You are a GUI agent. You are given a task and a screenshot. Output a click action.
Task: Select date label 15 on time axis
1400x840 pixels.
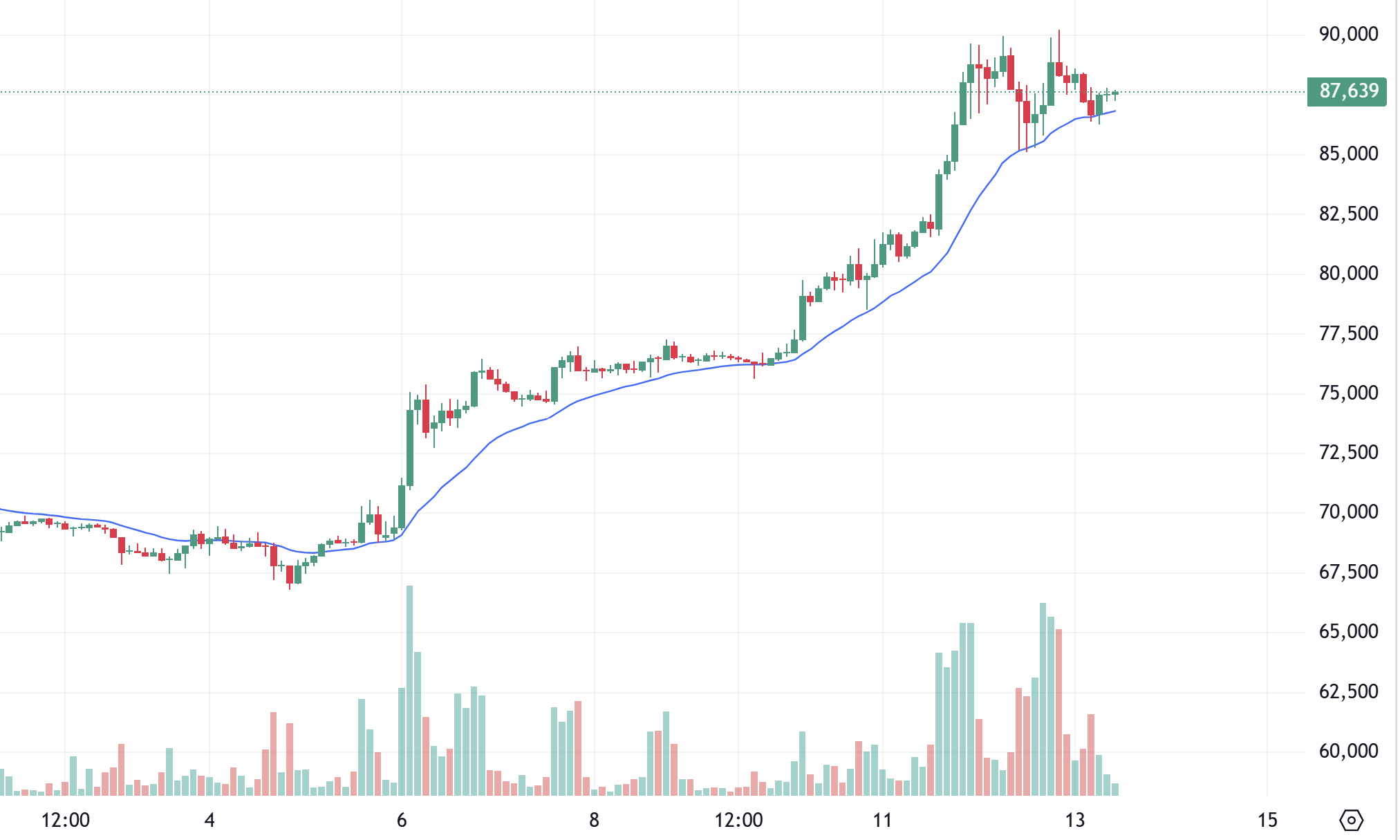point(1267,821)
